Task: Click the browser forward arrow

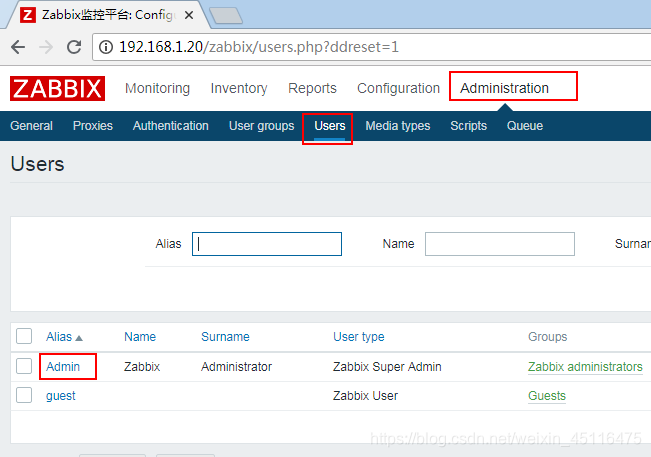Action: 46,47
